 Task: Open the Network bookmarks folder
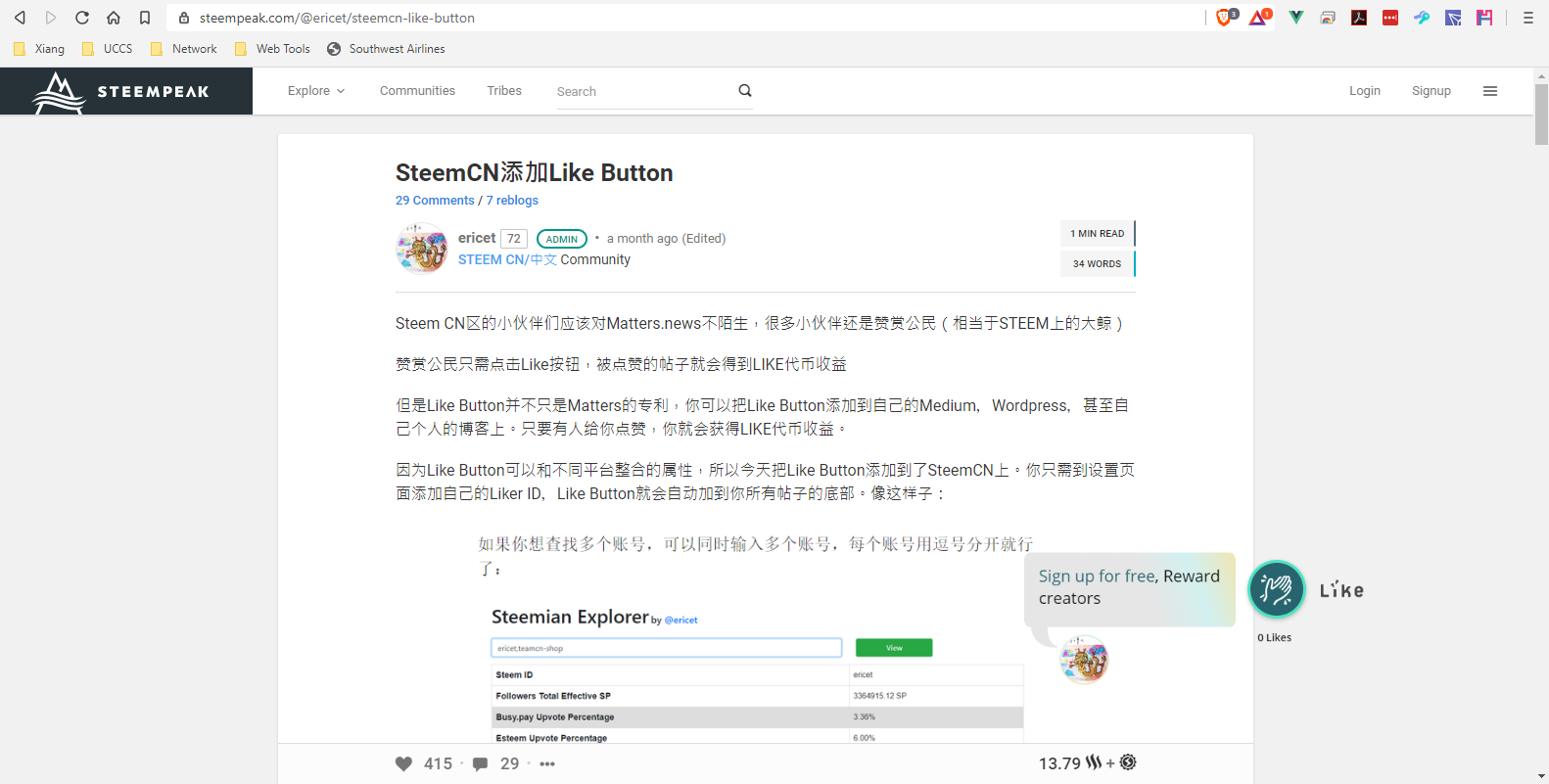[184, 49]
